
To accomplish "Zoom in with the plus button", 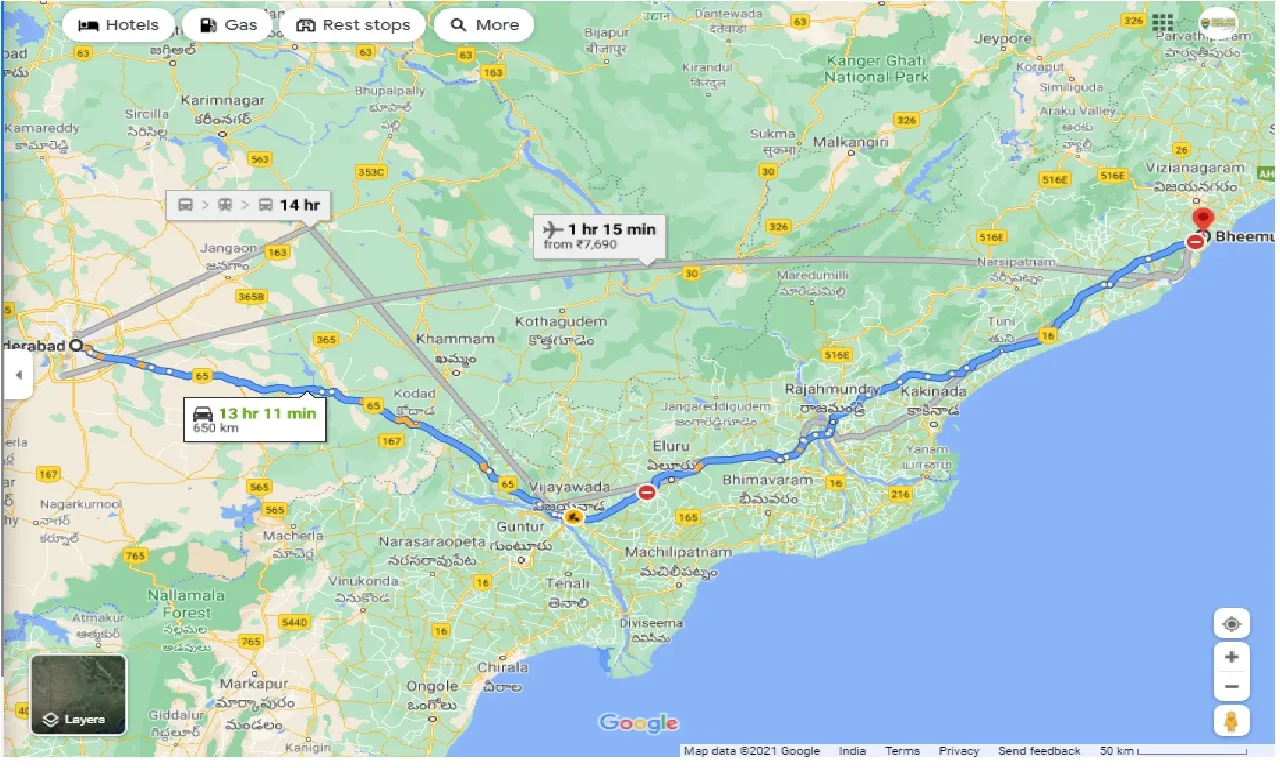I will (1231, 657).
